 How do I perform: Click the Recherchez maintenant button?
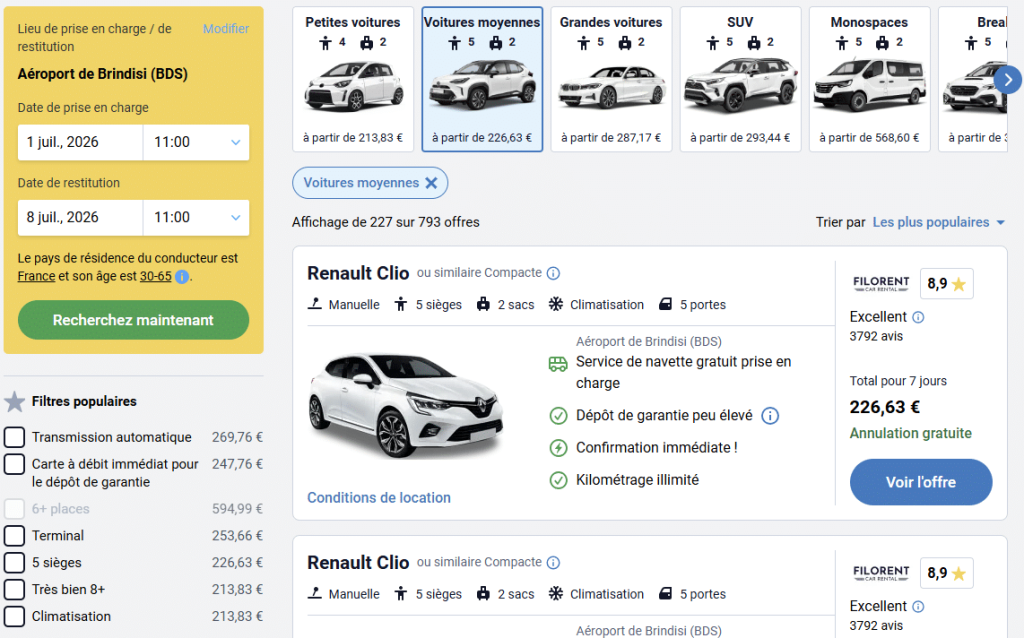133,320
